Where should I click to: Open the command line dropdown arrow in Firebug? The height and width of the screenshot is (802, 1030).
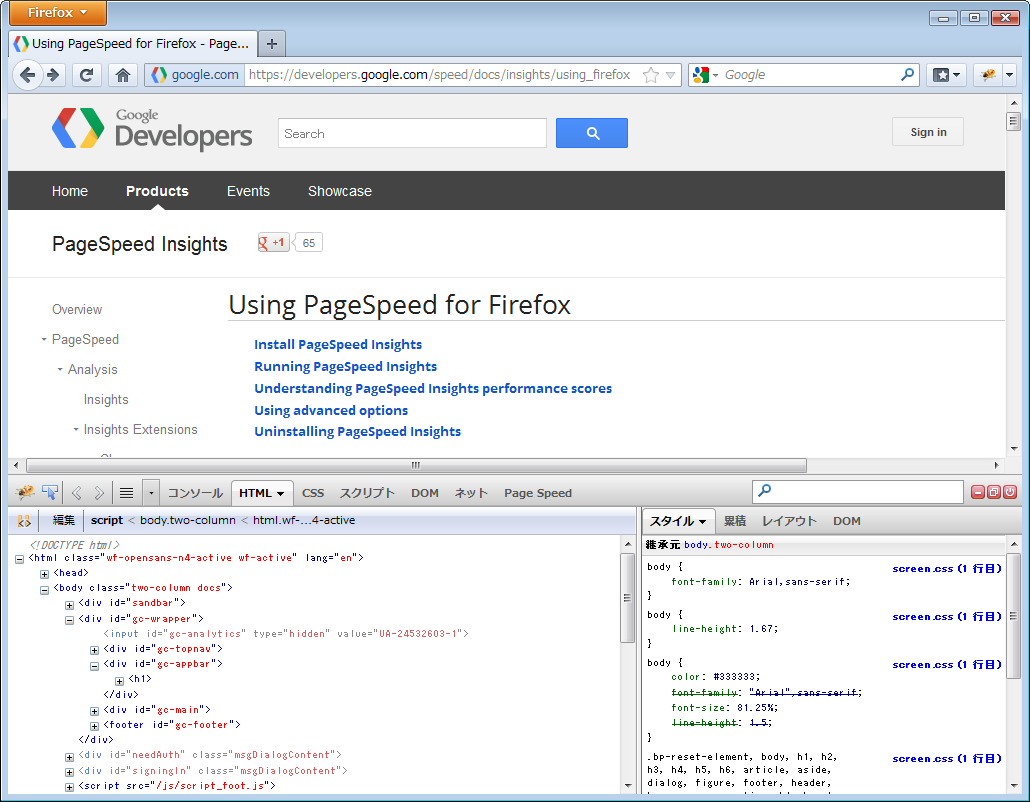151,493
